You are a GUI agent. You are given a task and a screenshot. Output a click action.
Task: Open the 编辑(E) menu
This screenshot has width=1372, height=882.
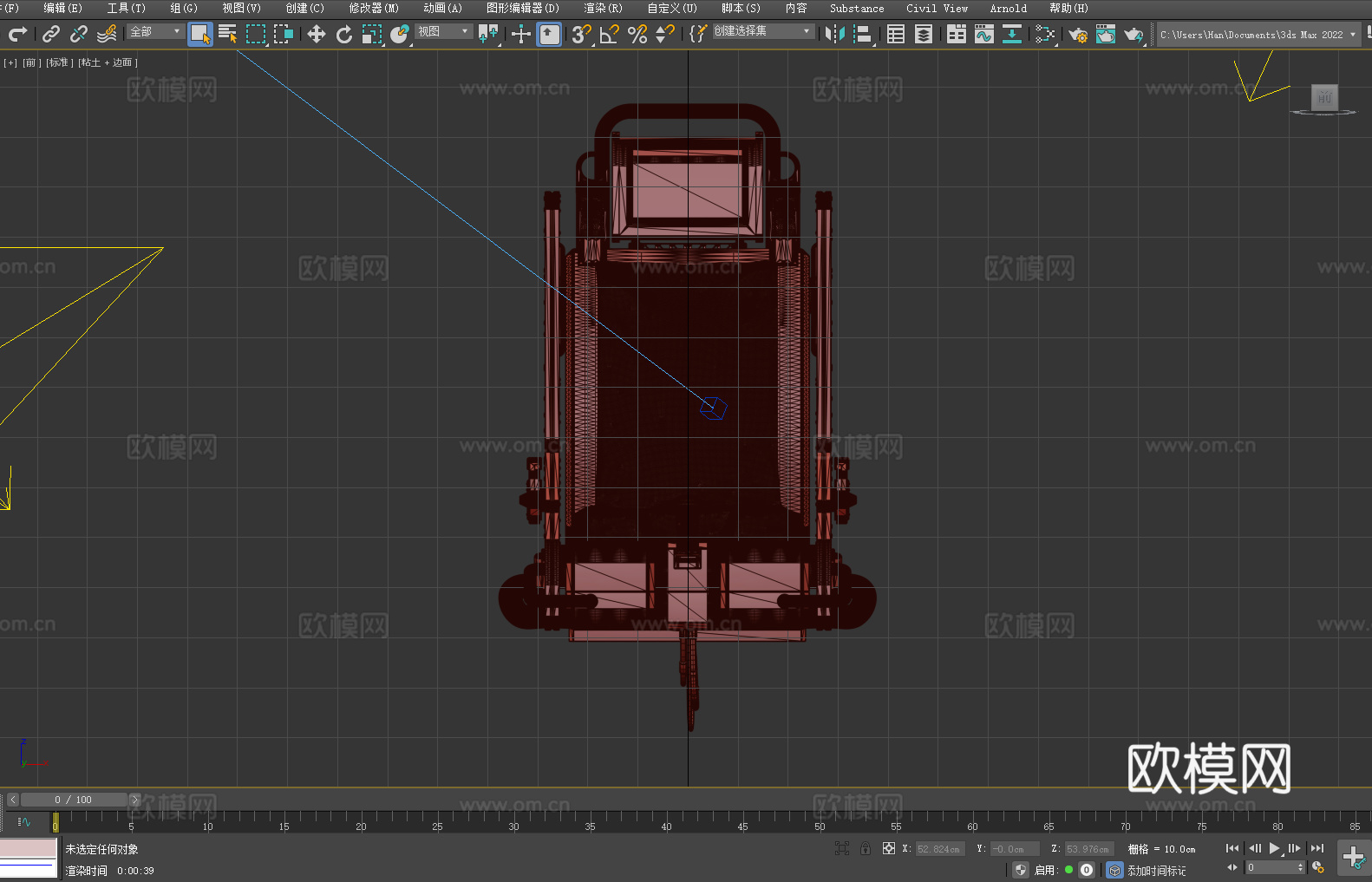(62, 8)
